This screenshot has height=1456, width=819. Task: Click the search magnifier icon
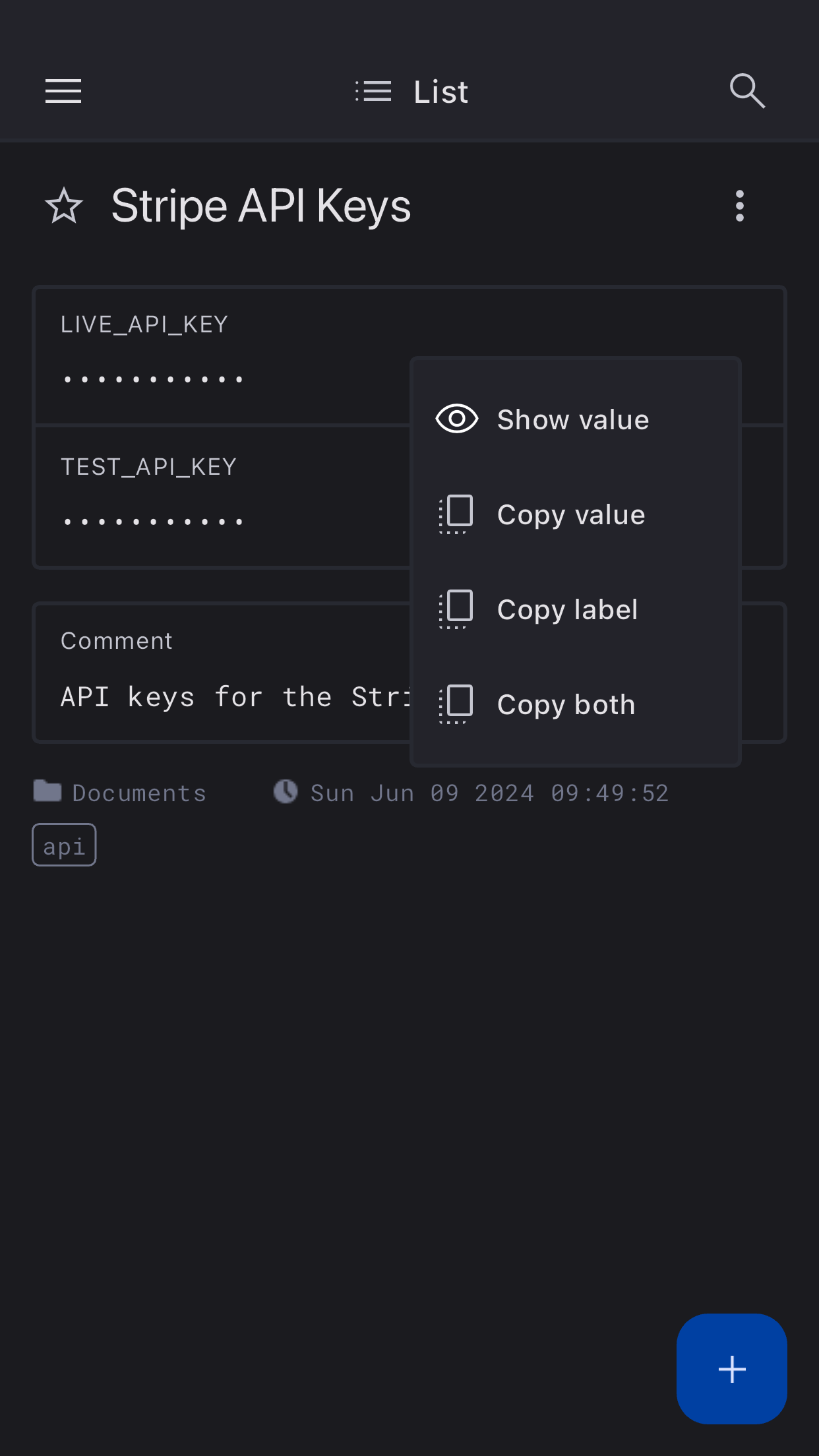(x=746, y=91)
